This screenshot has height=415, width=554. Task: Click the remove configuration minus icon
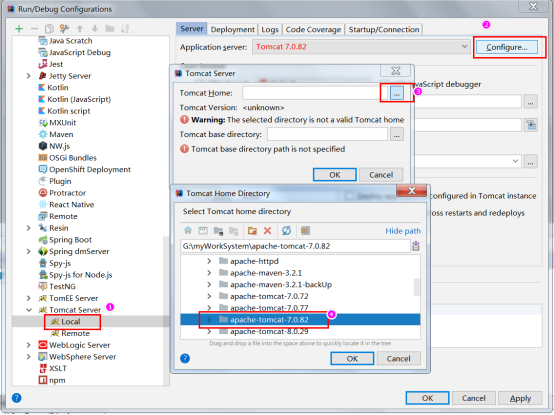(34, 29)
